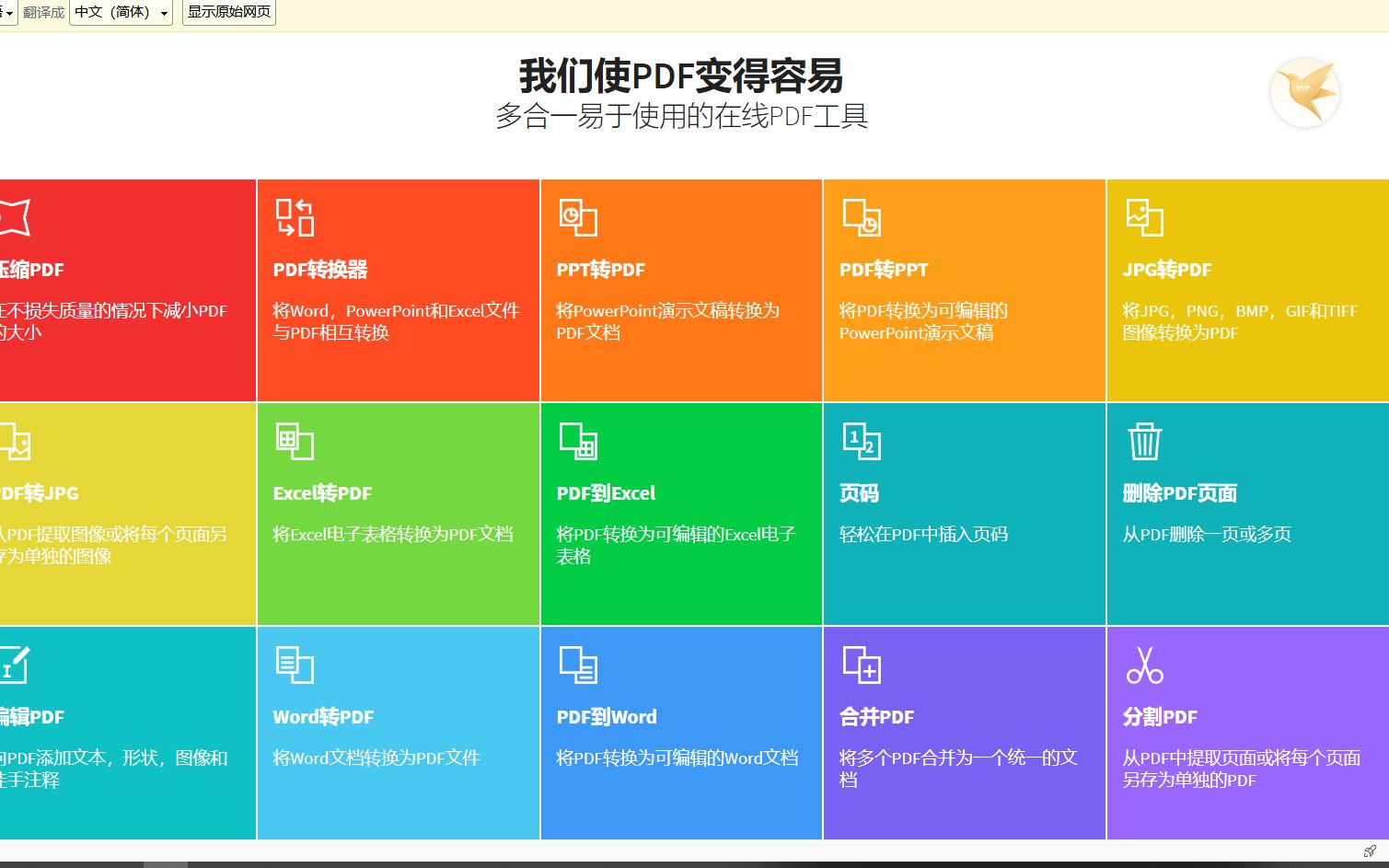This screenshot has width=1389, height=868.
Task: Open the JPG转PDF tool title
Action: [x=1167, y=270]
